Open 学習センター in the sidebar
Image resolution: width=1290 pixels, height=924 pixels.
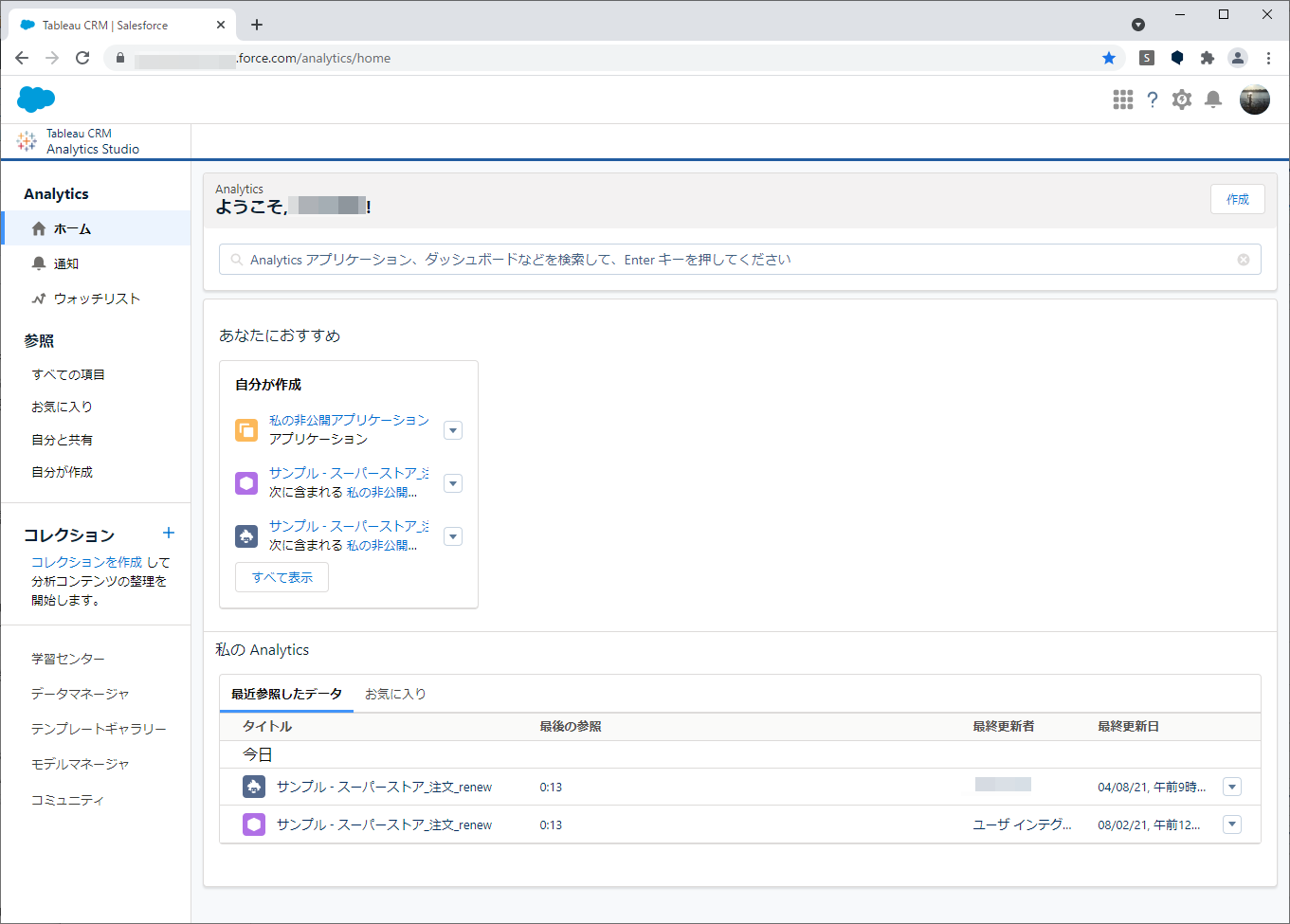click(68, 659)
